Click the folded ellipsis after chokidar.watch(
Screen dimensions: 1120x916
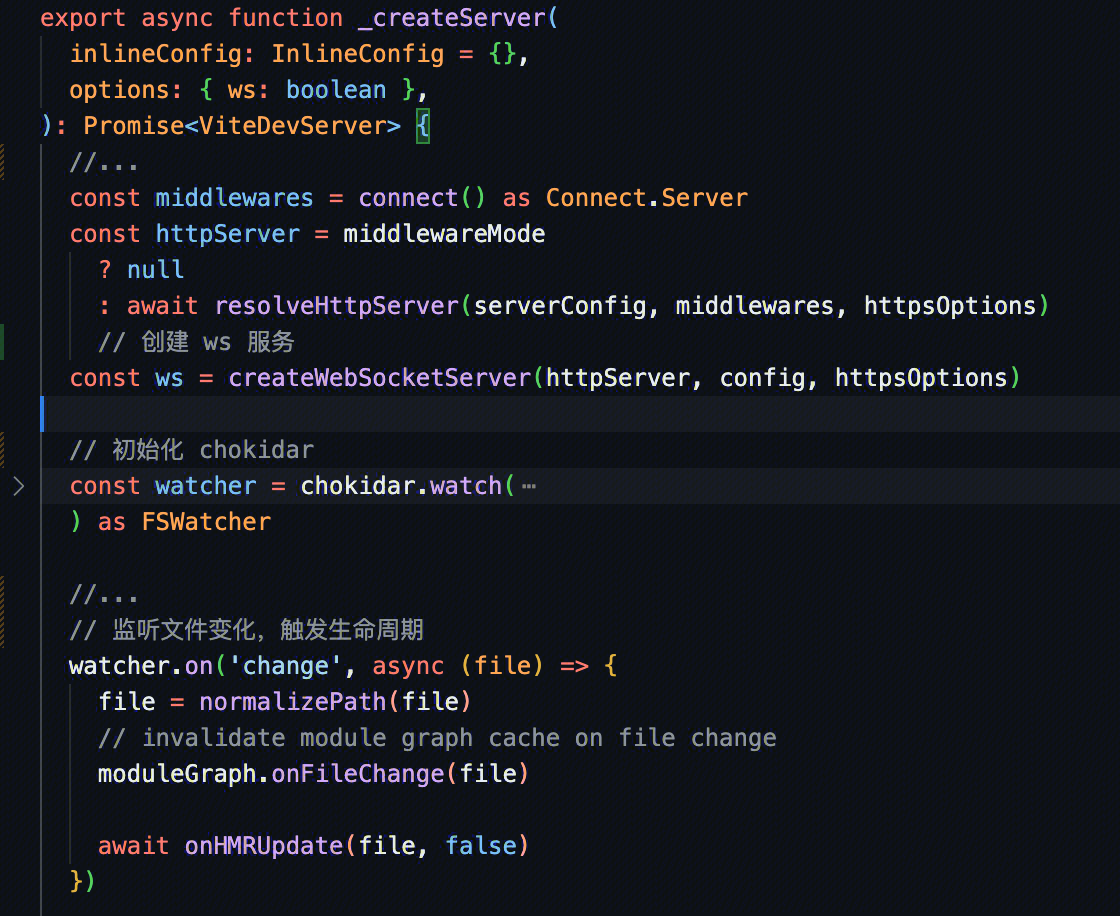pos(528,487)
